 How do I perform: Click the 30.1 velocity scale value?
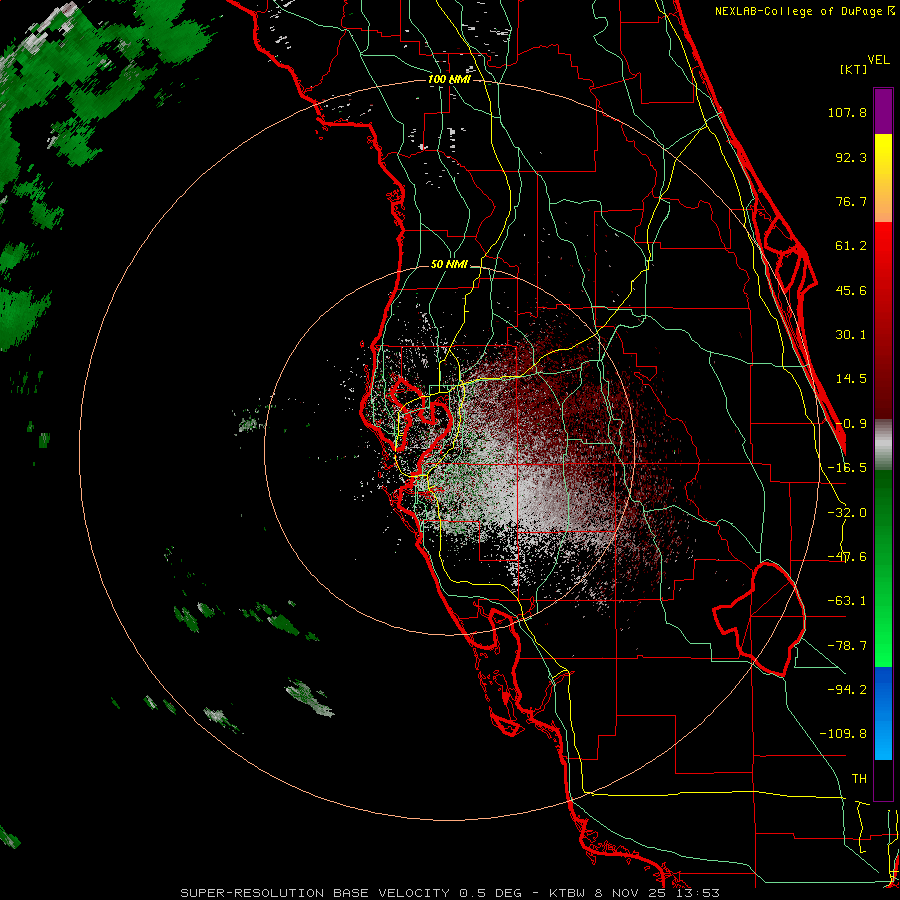point(851,335)
